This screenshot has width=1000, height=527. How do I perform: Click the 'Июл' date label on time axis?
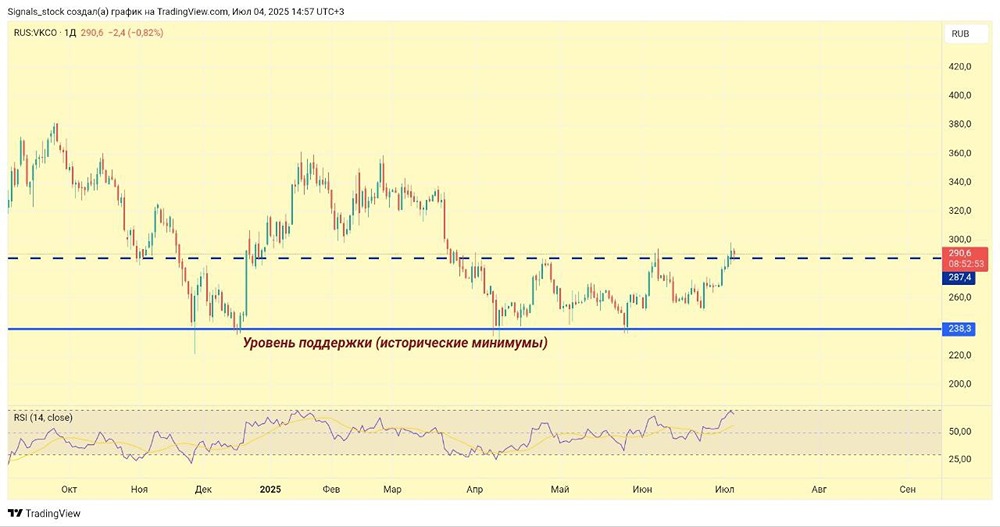724,489
